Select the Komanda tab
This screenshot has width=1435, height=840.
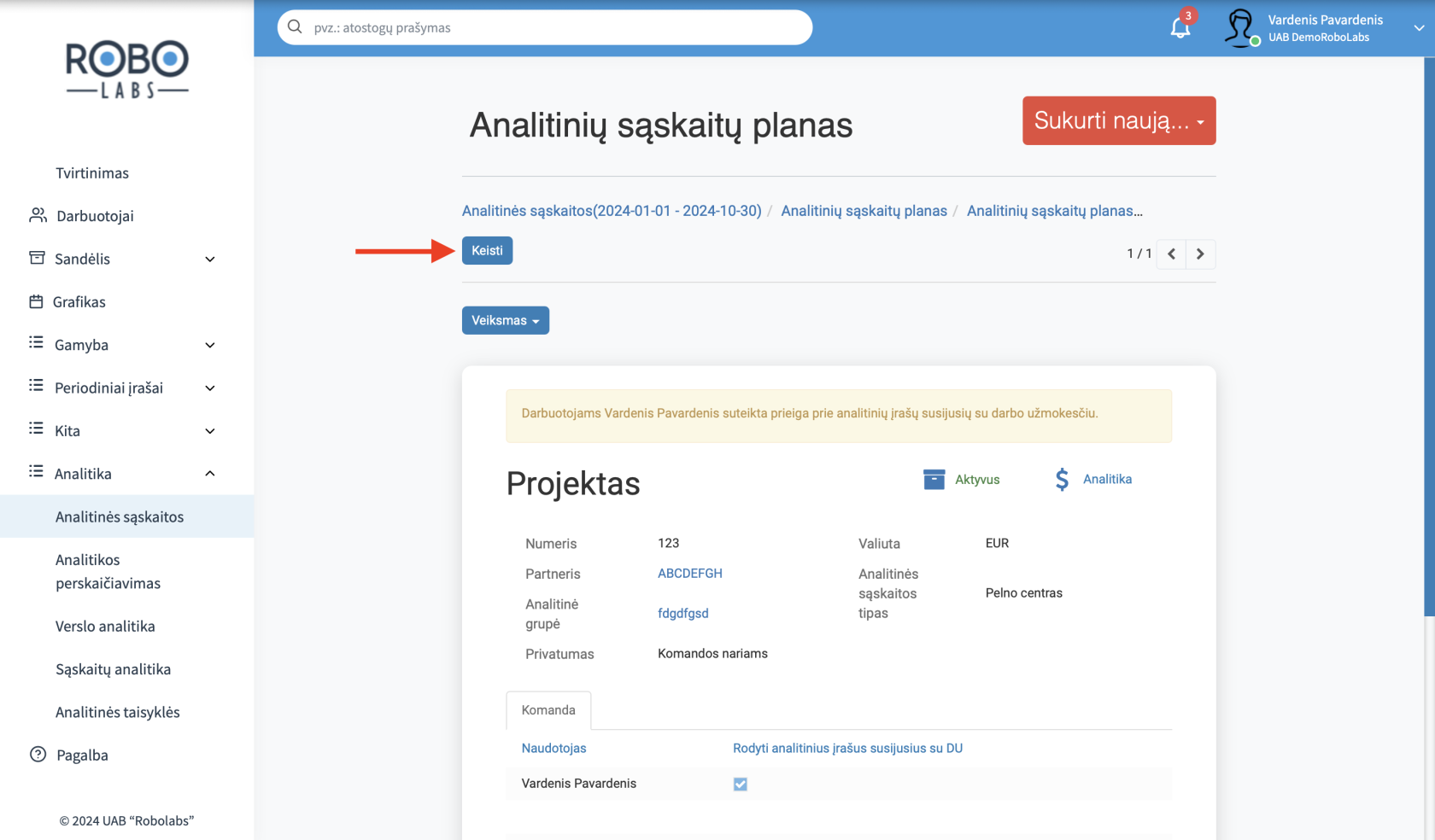(x=548, y=710)
